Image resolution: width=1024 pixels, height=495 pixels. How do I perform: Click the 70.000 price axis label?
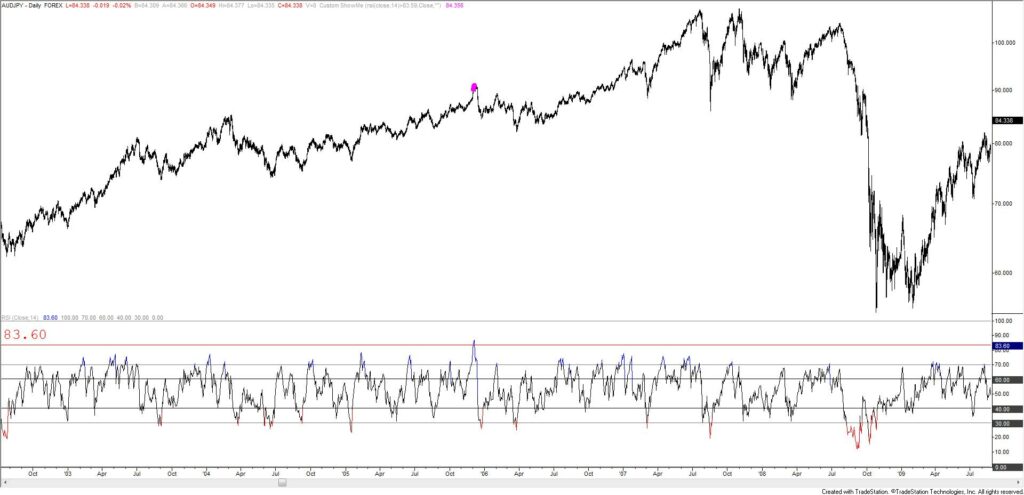click(1004, 204)
